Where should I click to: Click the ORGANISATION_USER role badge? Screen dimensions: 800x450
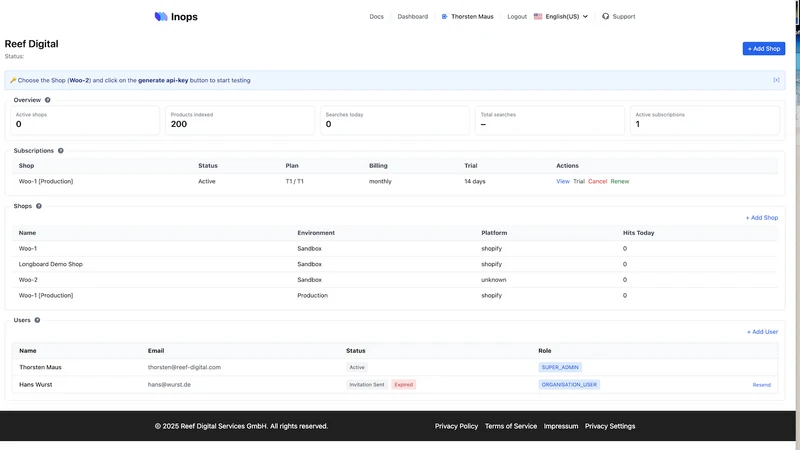click(x=569, y=385)
